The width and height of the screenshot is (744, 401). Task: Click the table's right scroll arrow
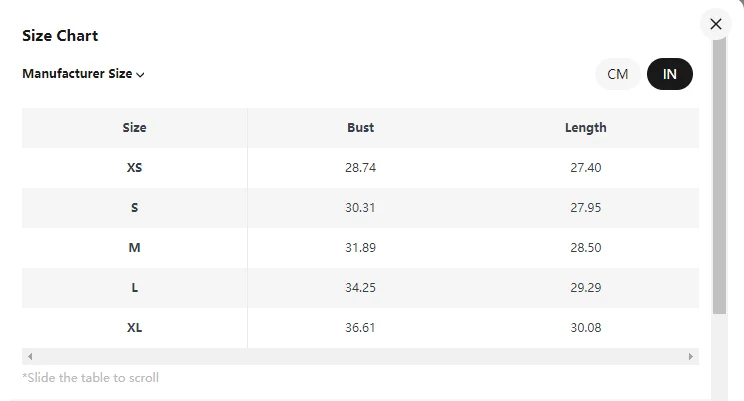click(x=690, y=356)
